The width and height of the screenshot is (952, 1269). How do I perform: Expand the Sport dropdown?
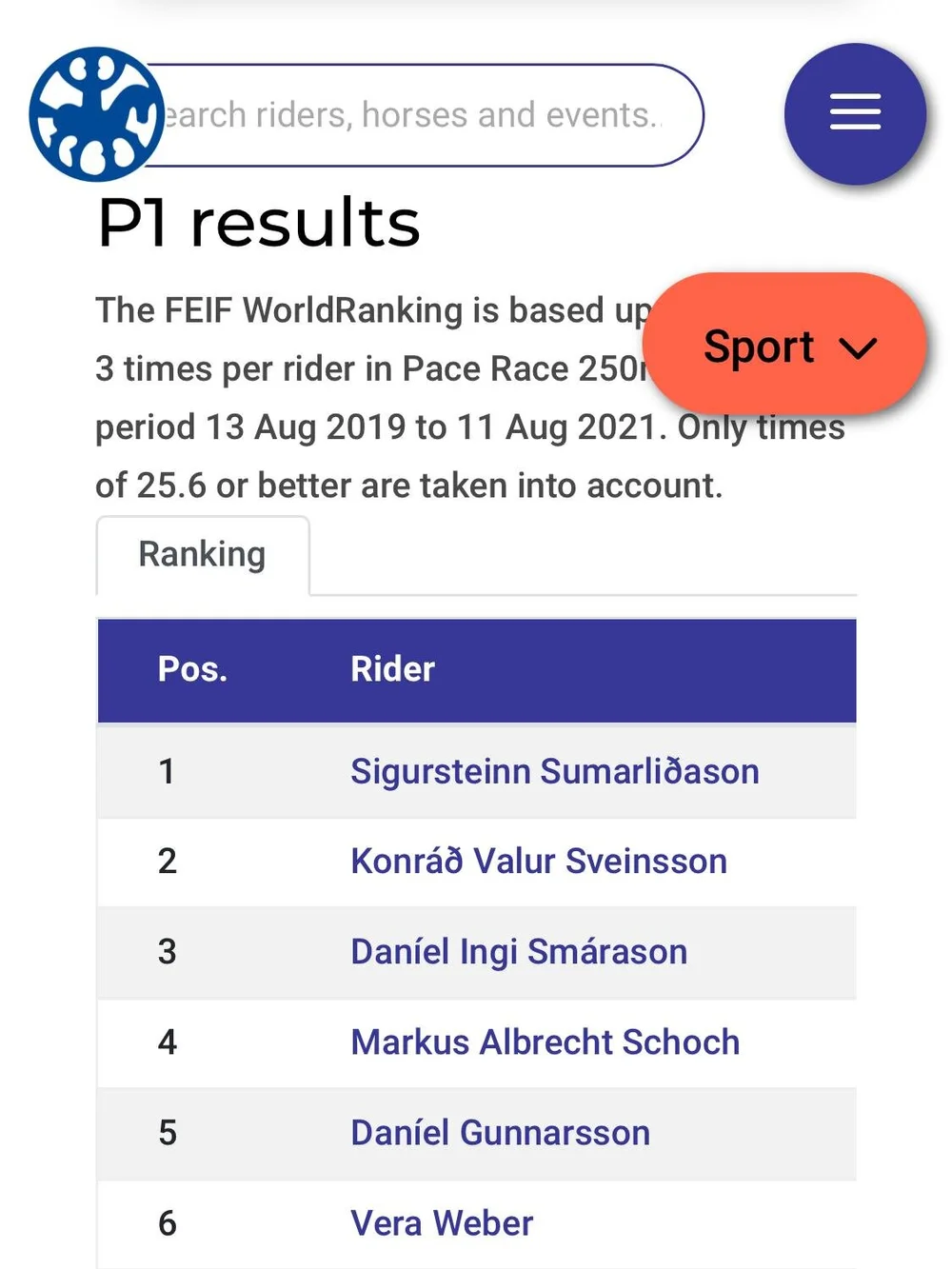[x=786, y=346]
